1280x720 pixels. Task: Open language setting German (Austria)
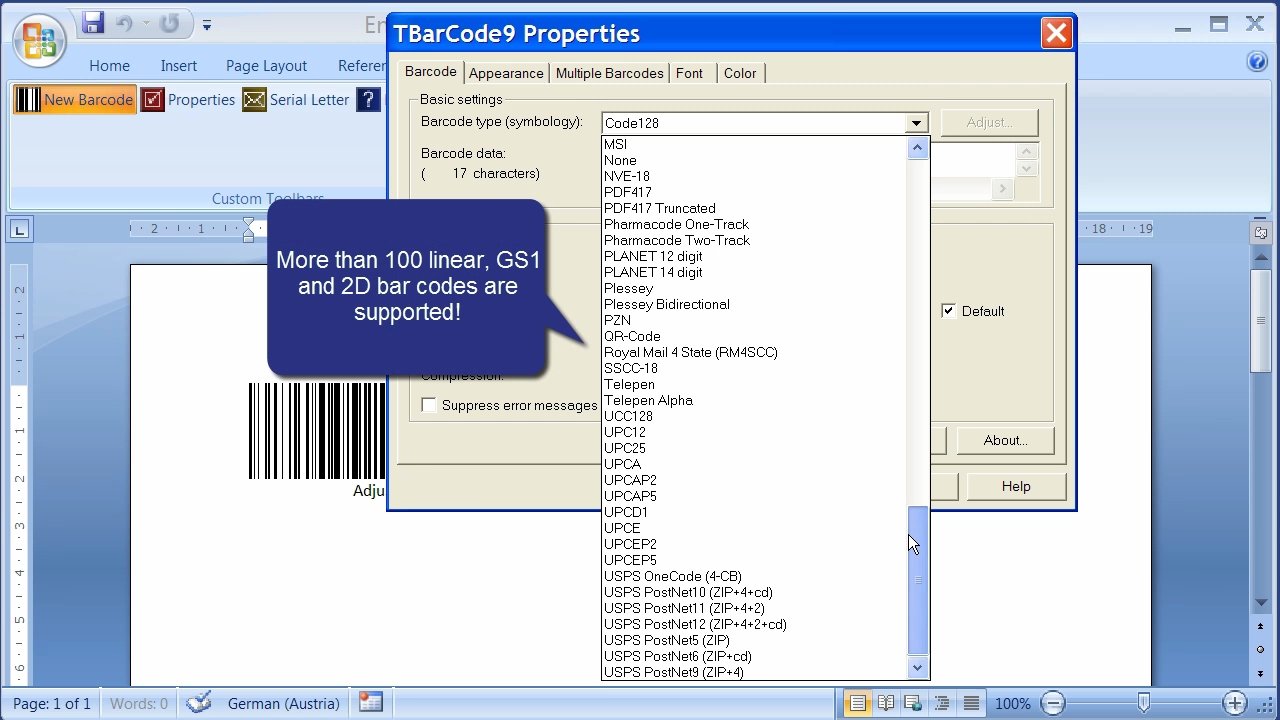(x=284, y=703)
